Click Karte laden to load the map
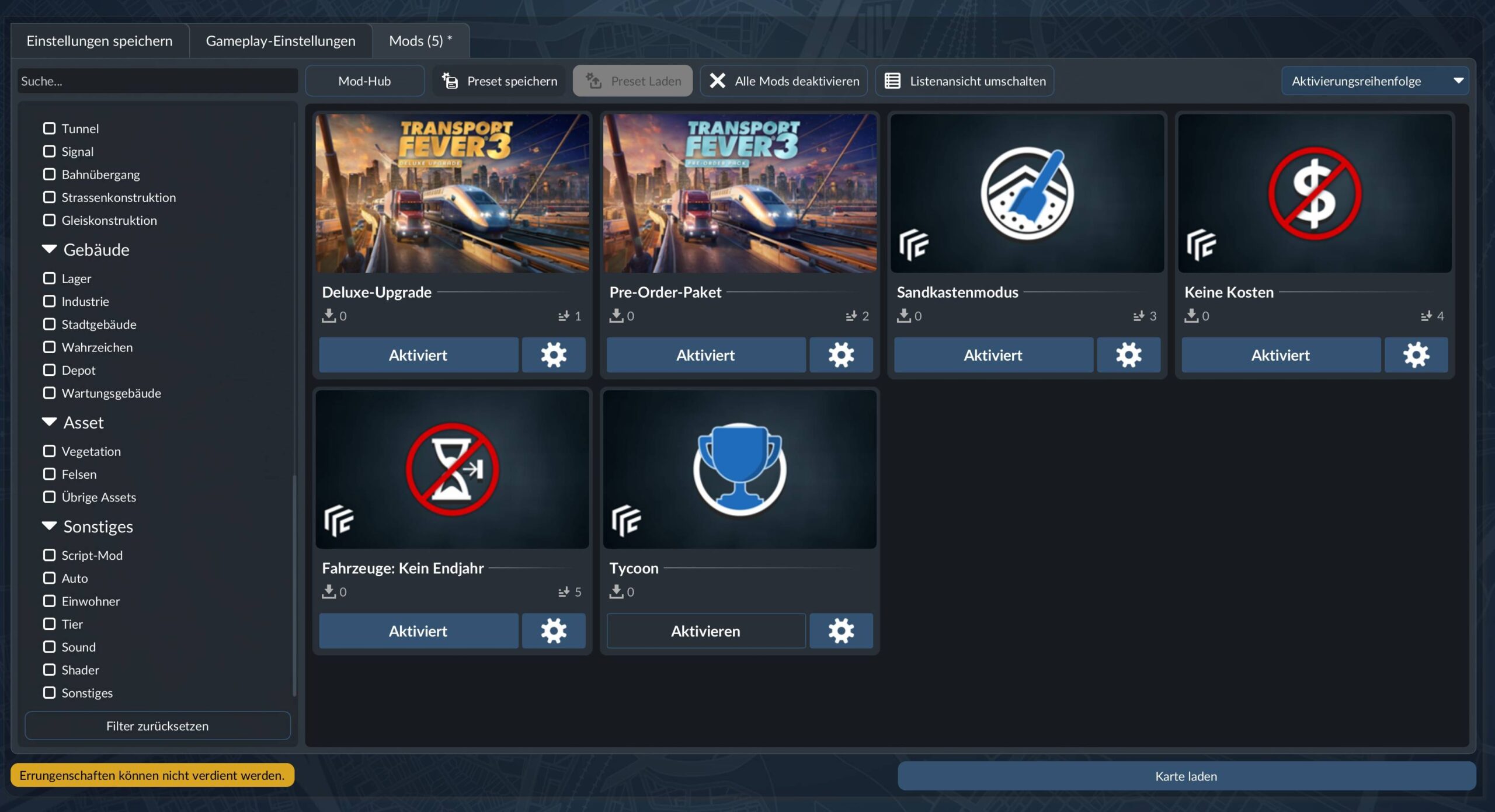The image size is (1495, 812). [1187, 776]
